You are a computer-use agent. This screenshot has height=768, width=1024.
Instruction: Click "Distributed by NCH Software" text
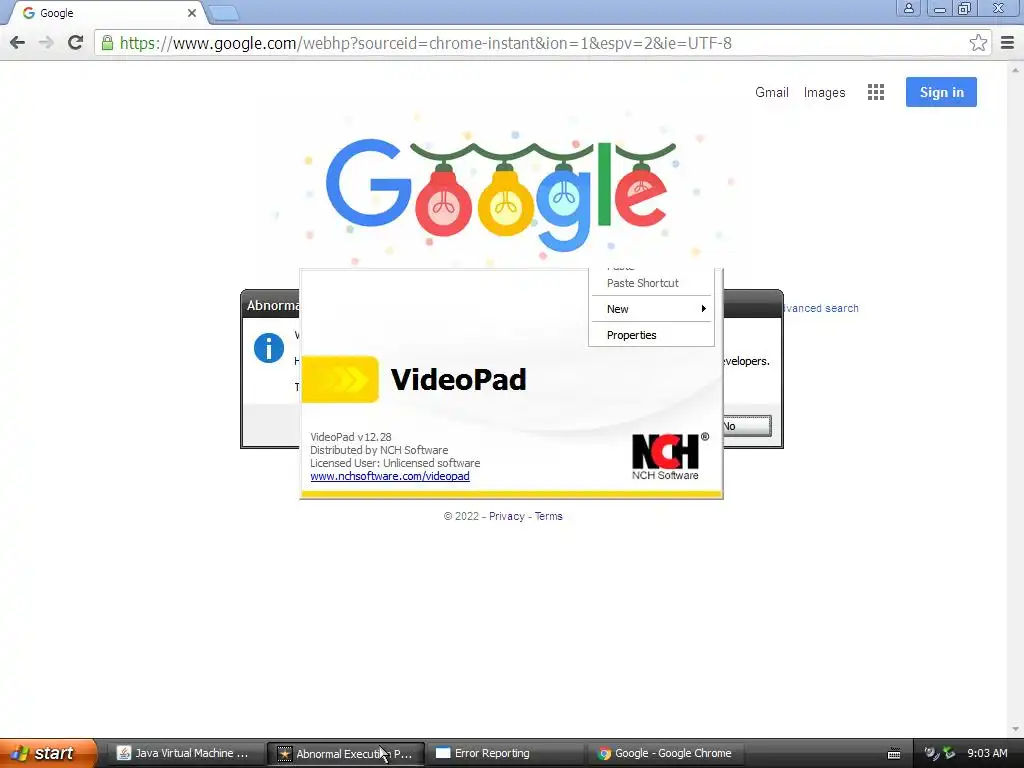379,450
